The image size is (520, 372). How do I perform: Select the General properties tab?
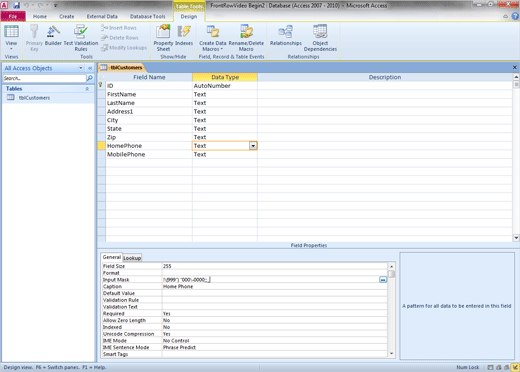(x=112, y=257)
